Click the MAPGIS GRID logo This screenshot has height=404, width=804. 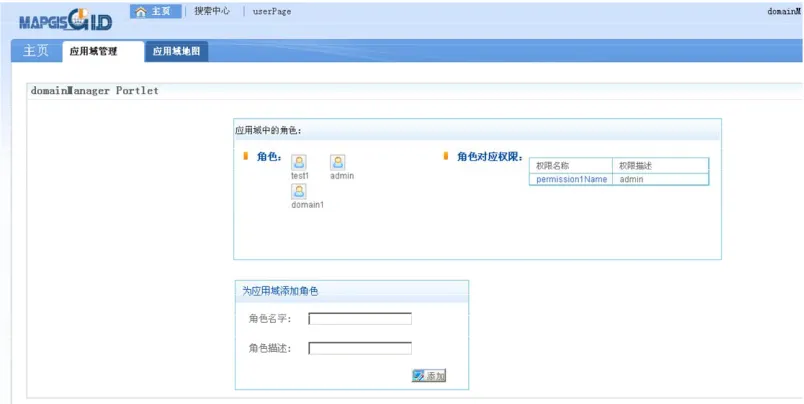pos(66,22)
